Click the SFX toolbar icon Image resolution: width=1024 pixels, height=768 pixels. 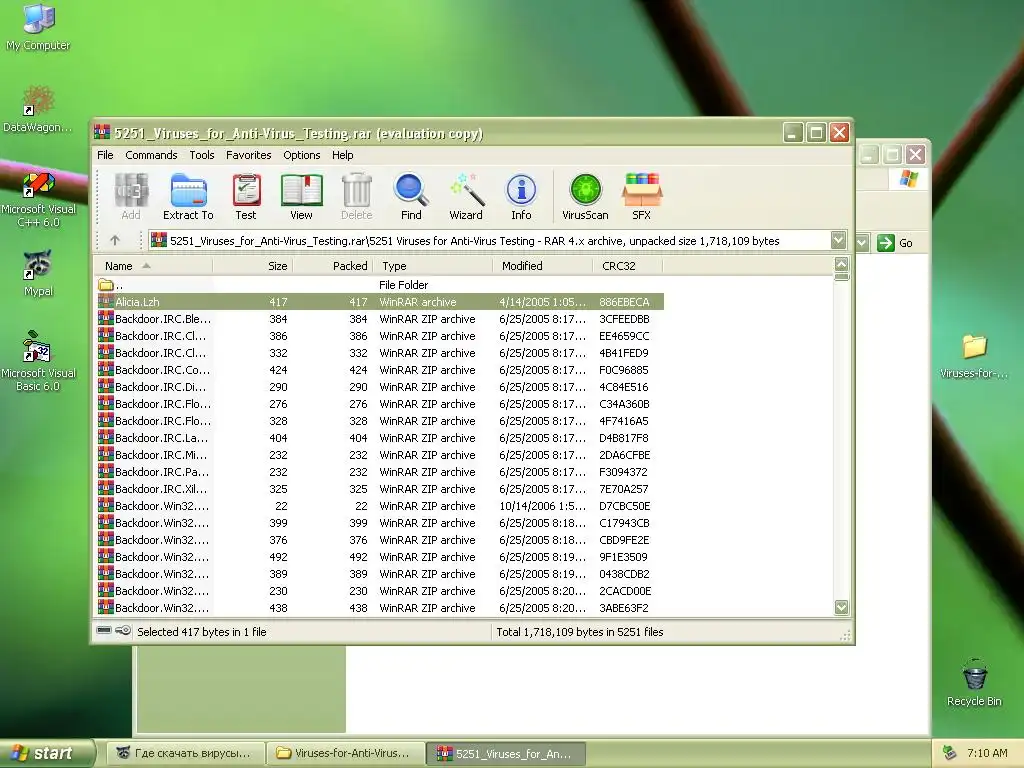coord(641,197)
